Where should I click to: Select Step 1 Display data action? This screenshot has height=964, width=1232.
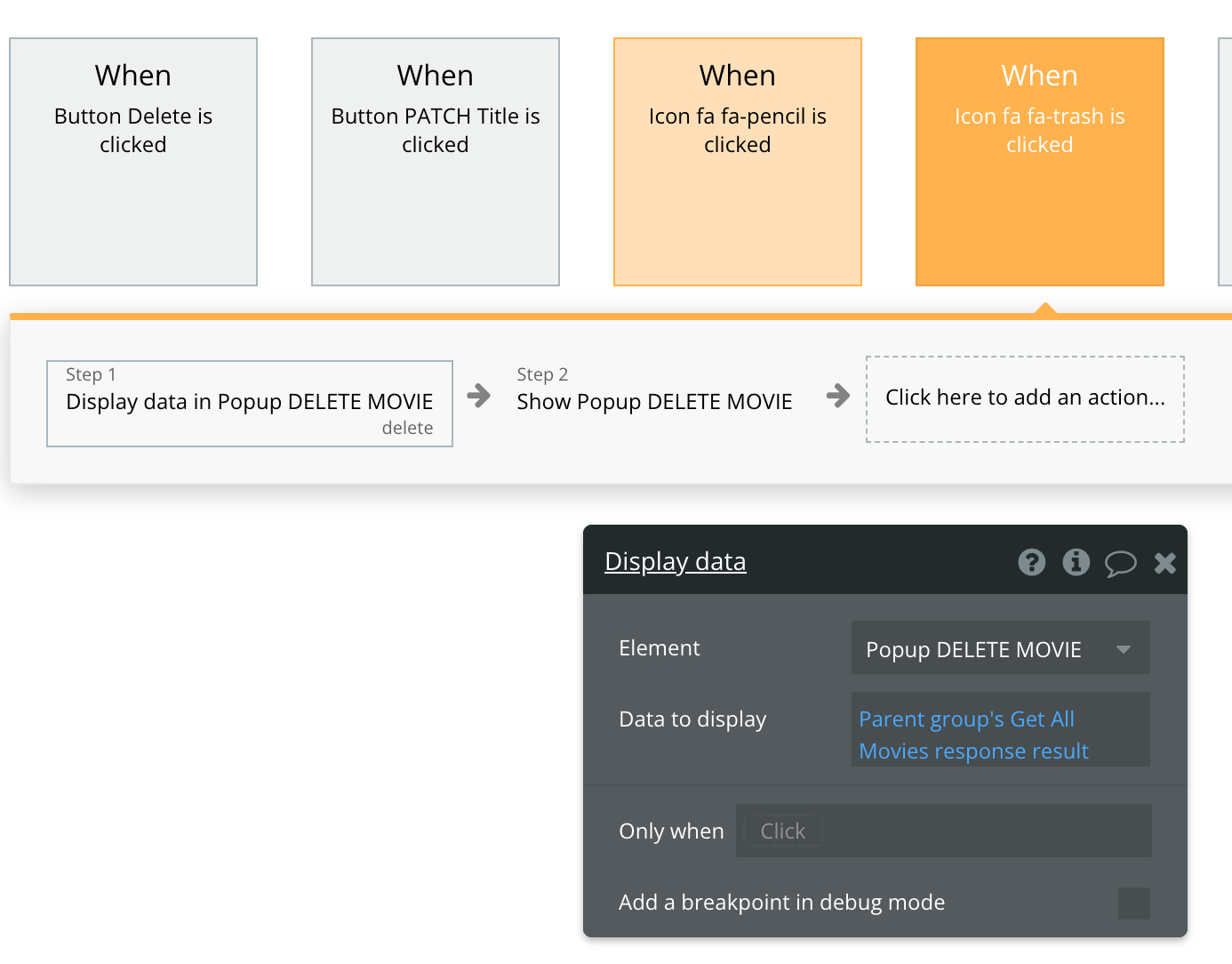250,403
